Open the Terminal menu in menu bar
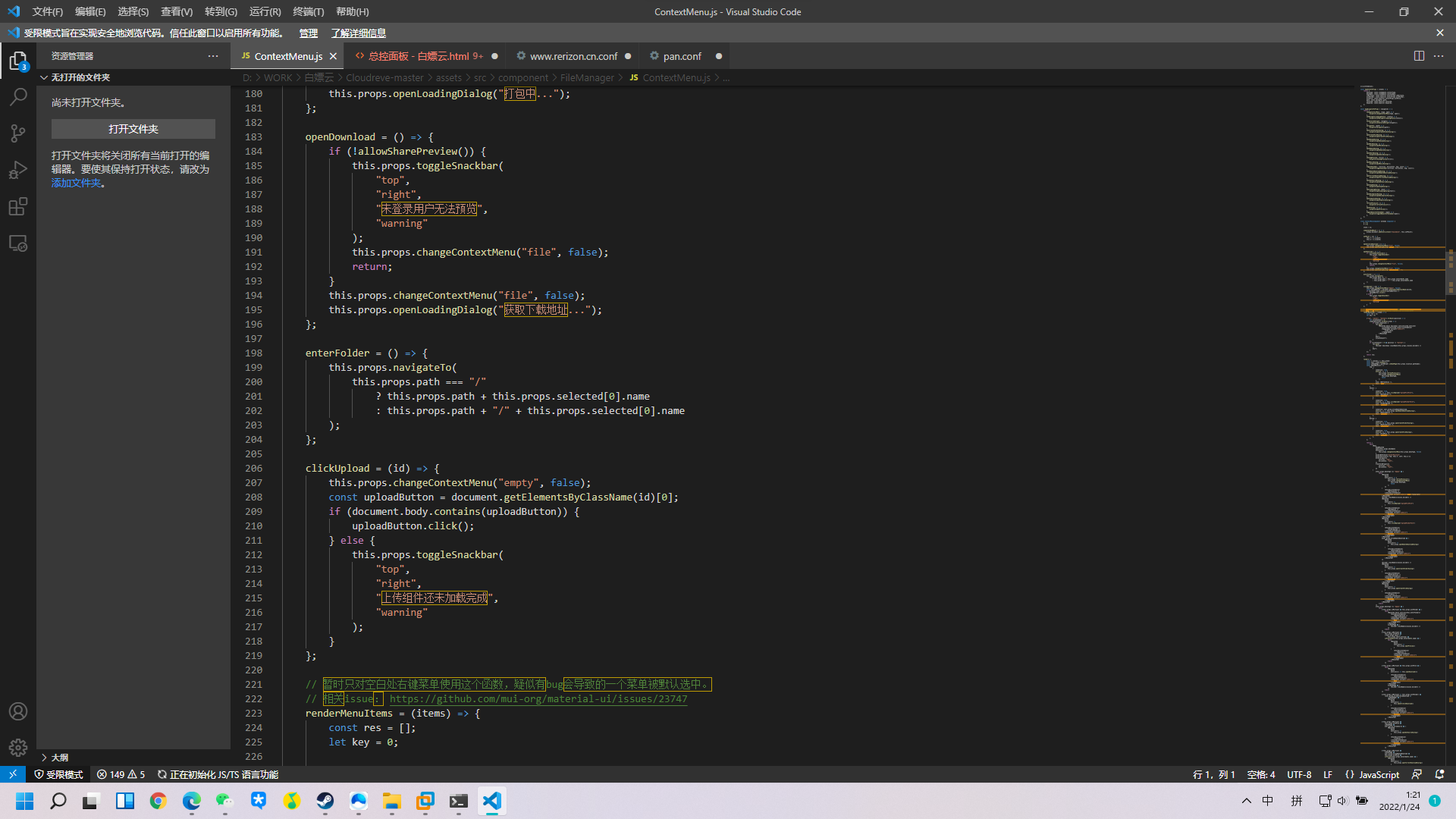 coord(308,11)
